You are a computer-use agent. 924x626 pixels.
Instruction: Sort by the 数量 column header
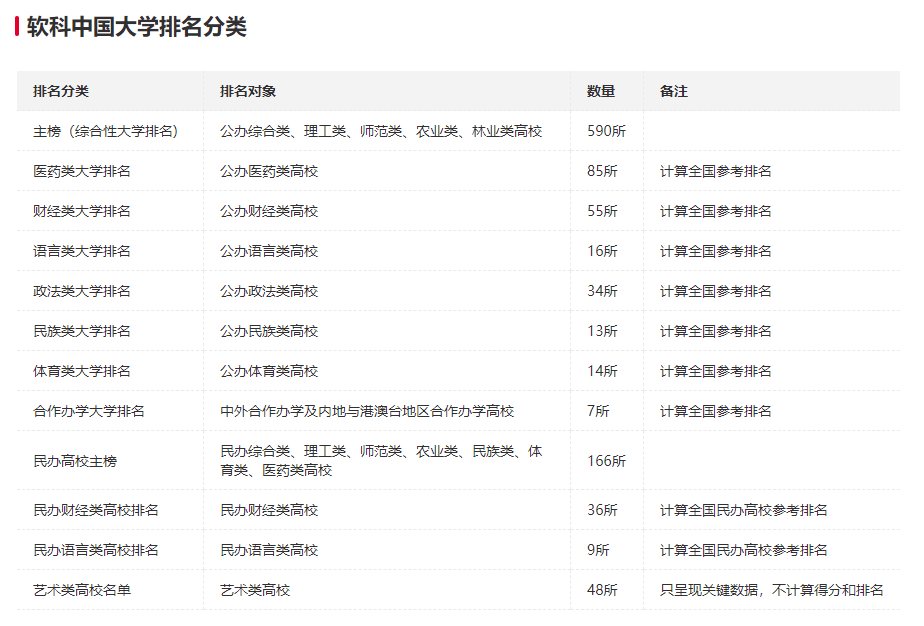click(x=600, y=90)
